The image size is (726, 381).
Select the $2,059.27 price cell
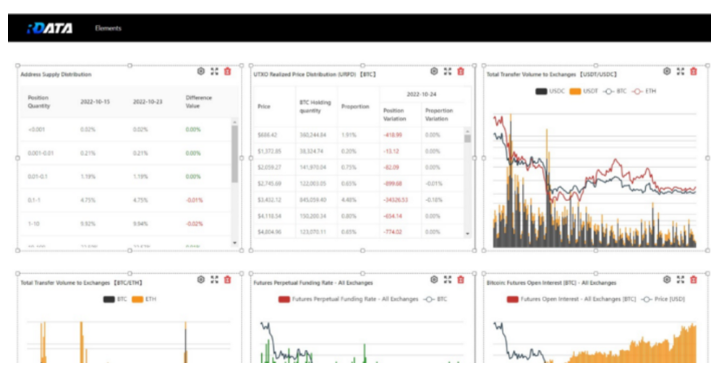click(269, 168)
